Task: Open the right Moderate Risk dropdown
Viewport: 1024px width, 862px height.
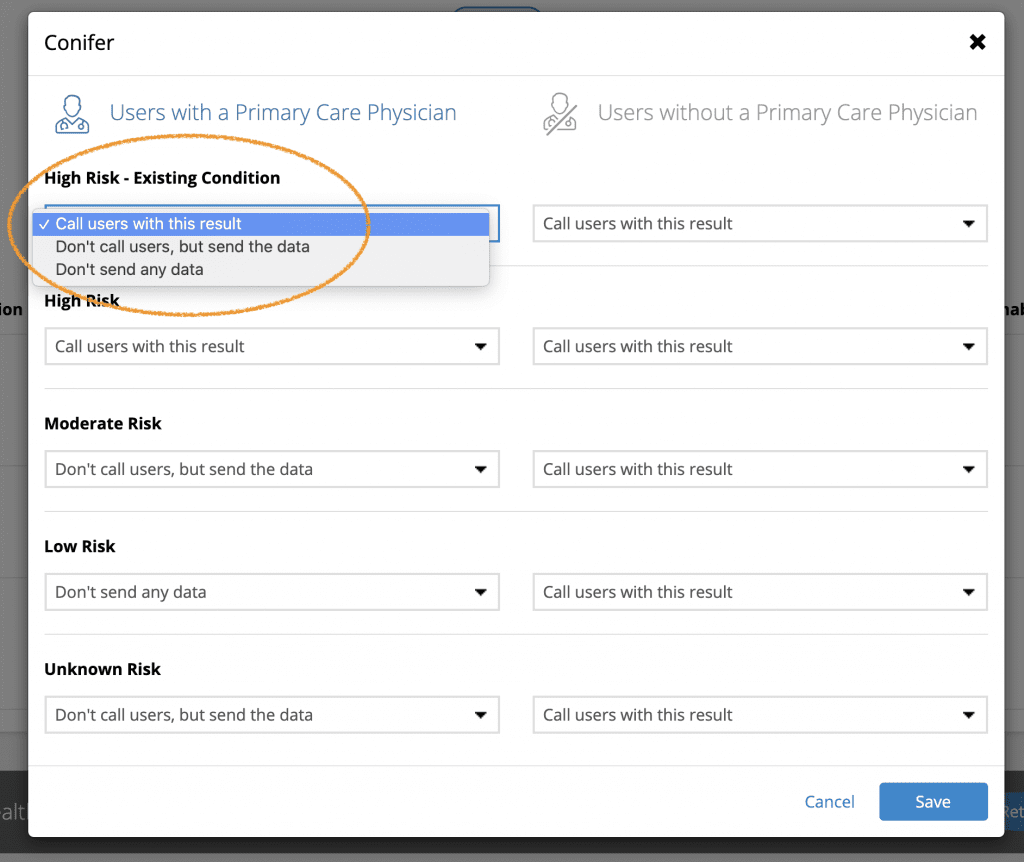Action: point(760,469)
